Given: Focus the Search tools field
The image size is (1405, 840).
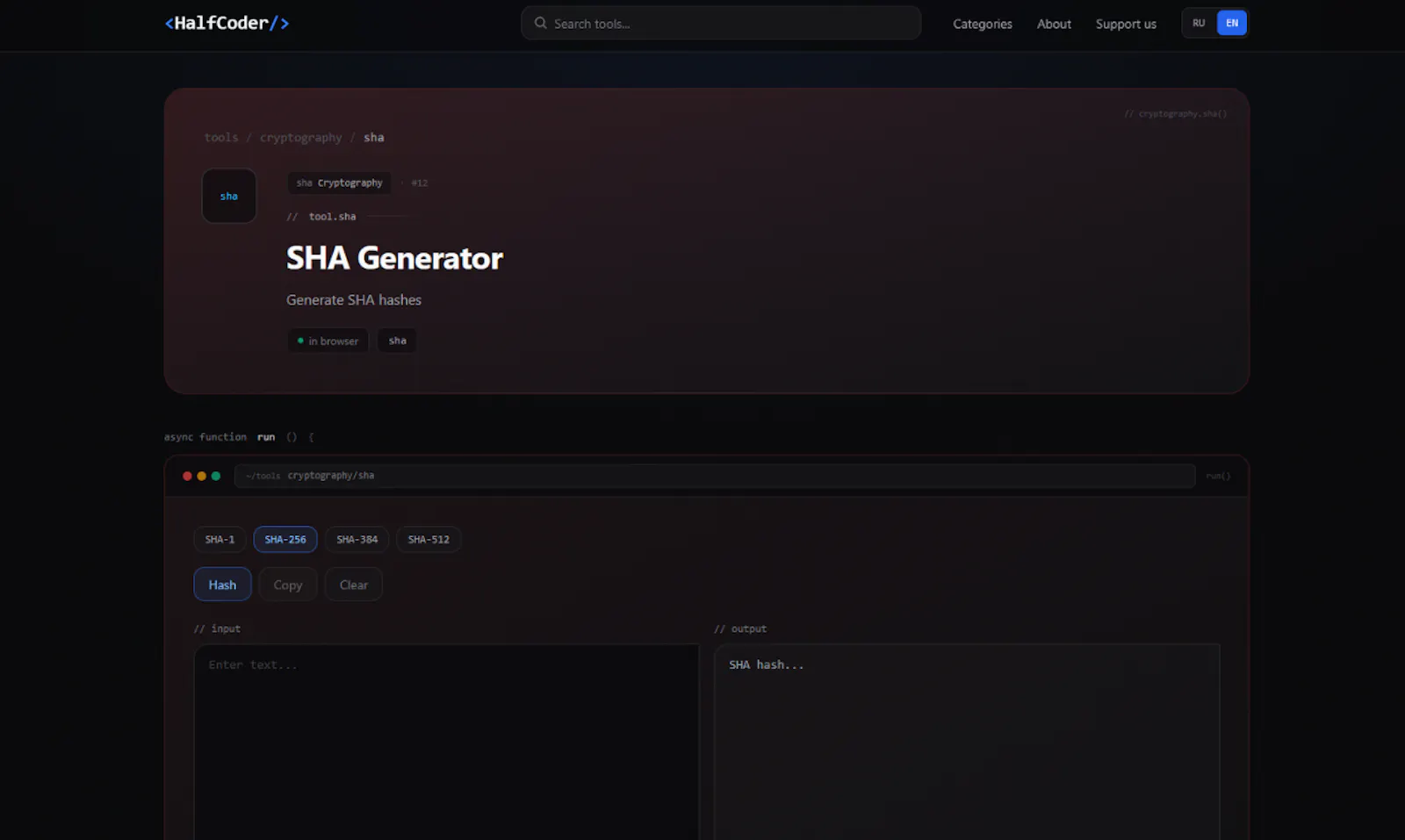Looking at the screenshot, I should pos(720,24).
